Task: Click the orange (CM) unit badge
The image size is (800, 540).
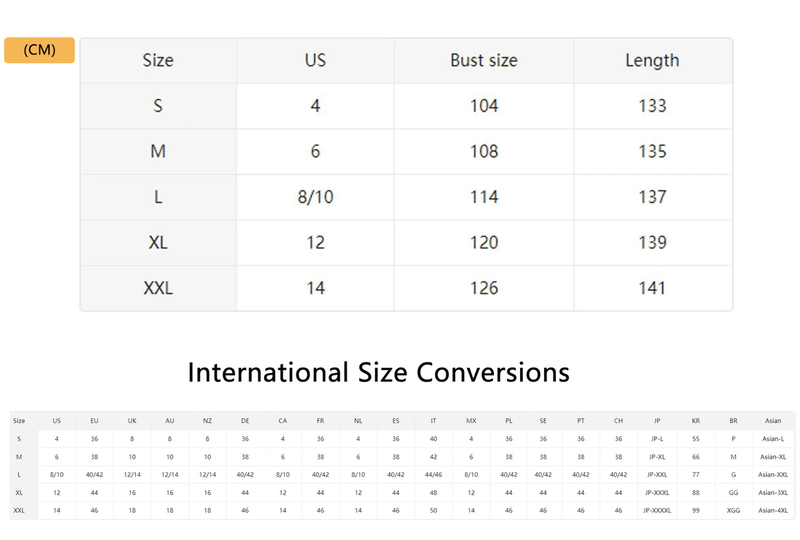Action: click(39, 50)
